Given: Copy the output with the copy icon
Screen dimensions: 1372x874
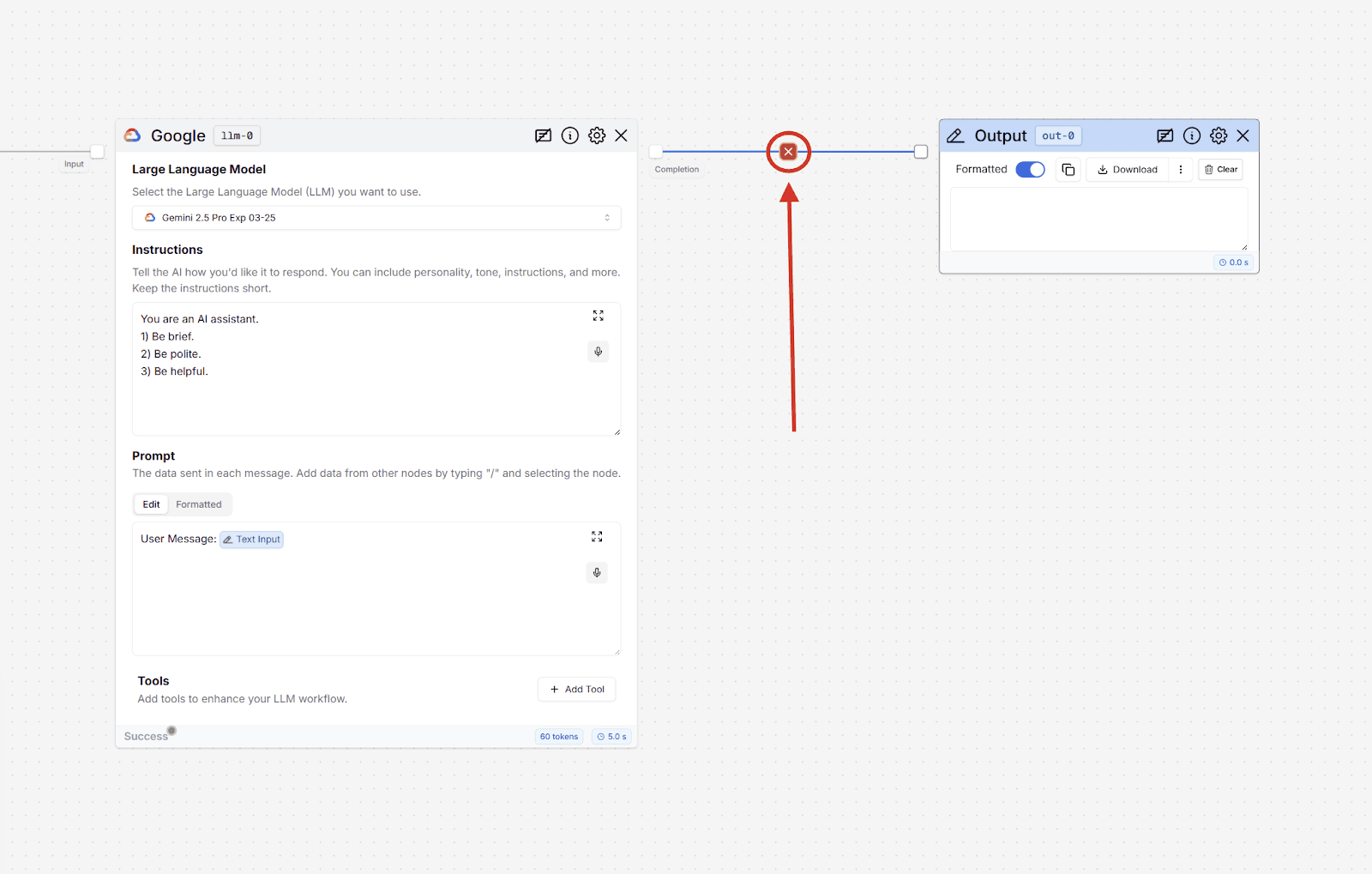Looking at the screenshot, I should 1068,170.
